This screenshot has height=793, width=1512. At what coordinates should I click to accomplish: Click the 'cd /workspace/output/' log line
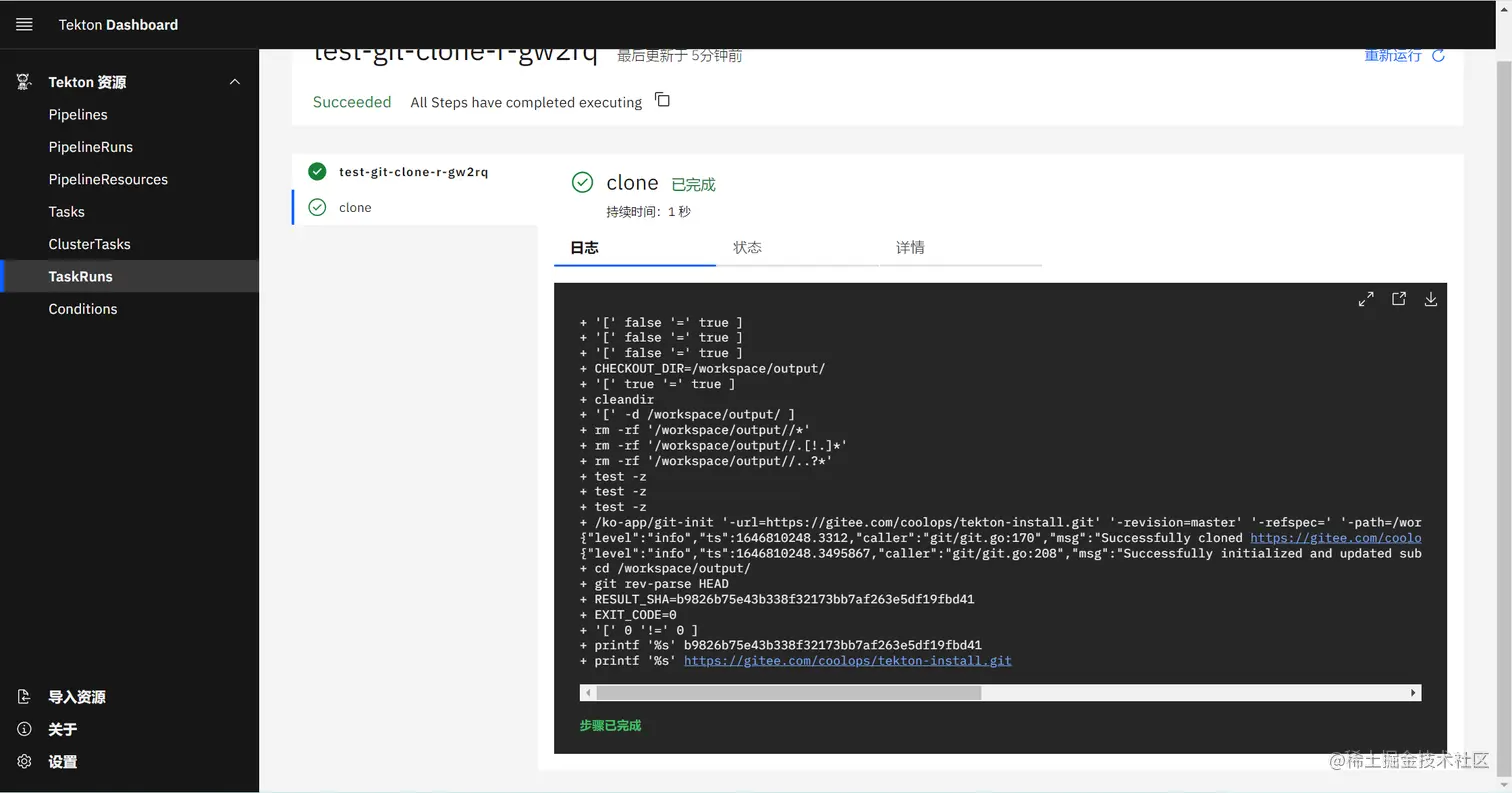coord(665,569)
